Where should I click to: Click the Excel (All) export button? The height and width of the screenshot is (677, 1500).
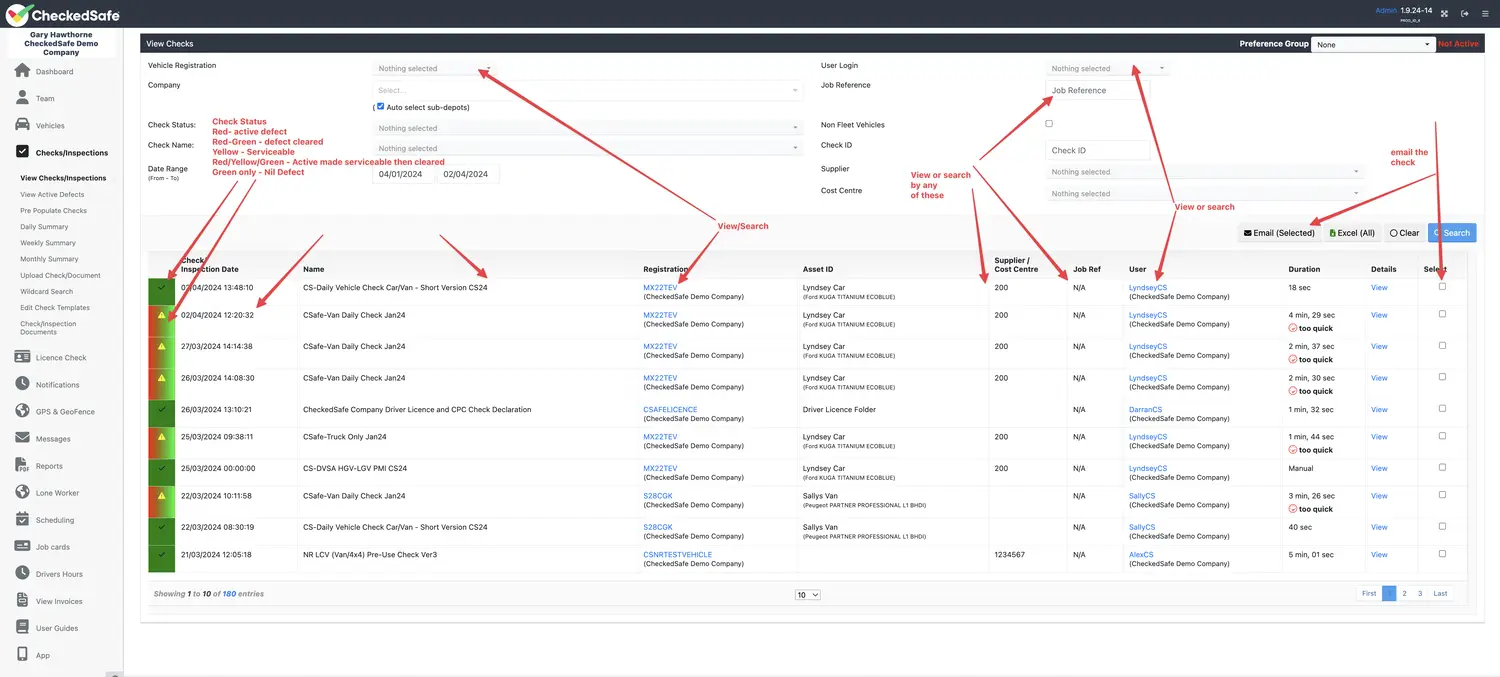tap(1352, 233)
